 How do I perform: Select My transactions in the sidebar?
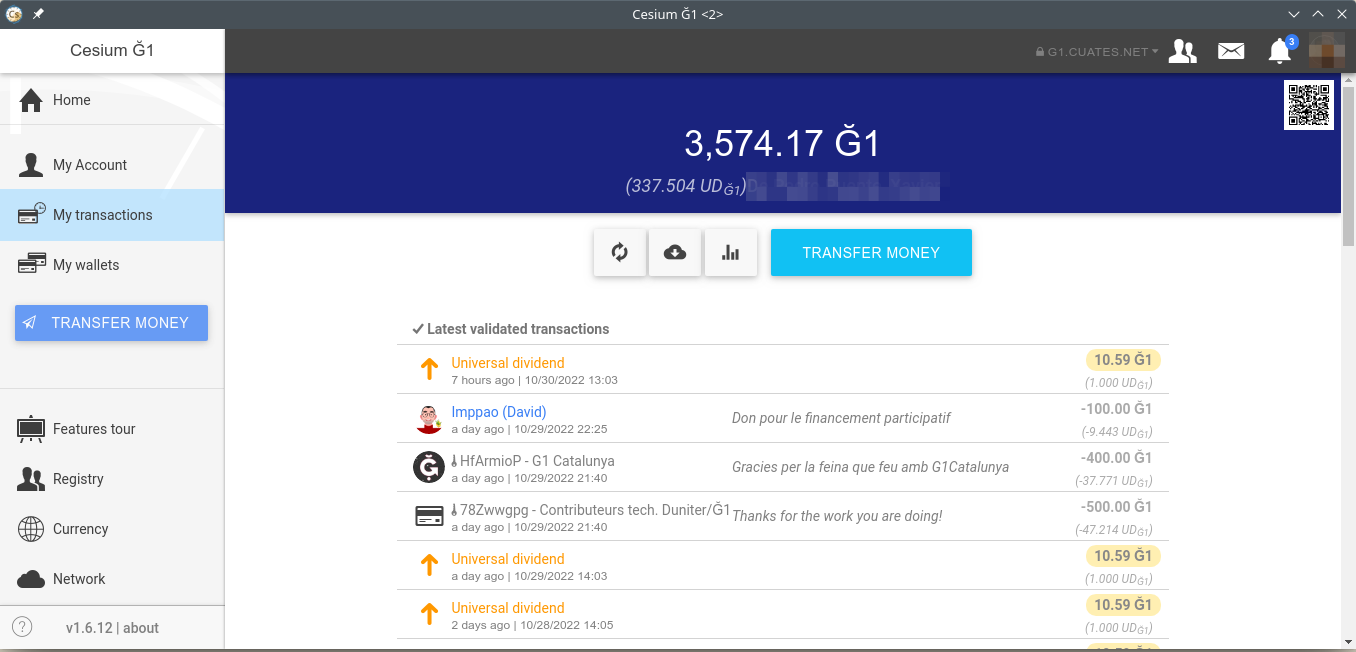(x=112, y=215)
